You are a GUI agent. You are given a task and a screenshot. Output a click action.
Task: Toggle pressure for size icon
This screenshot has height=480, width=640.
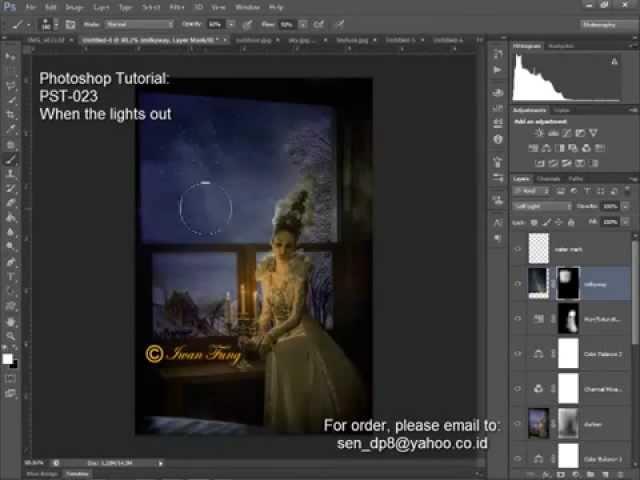tap(340, 24)
